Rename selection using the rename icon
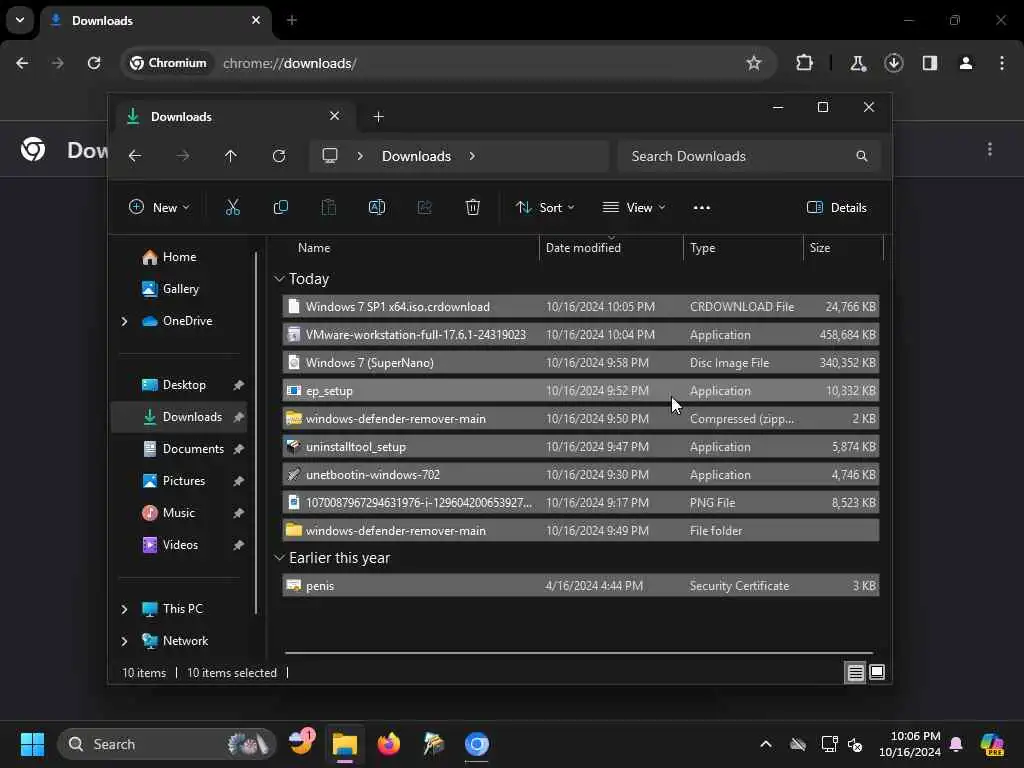The height and width of the screenshot is (768, 1024). (377, 208)
